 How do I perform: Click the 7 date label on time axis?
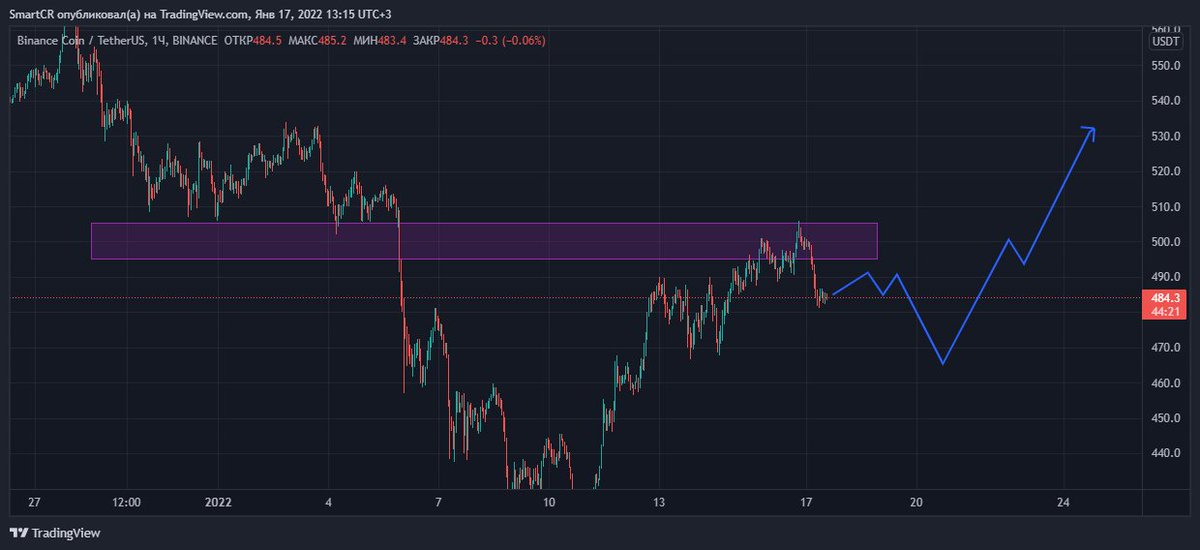click(439, 502)
